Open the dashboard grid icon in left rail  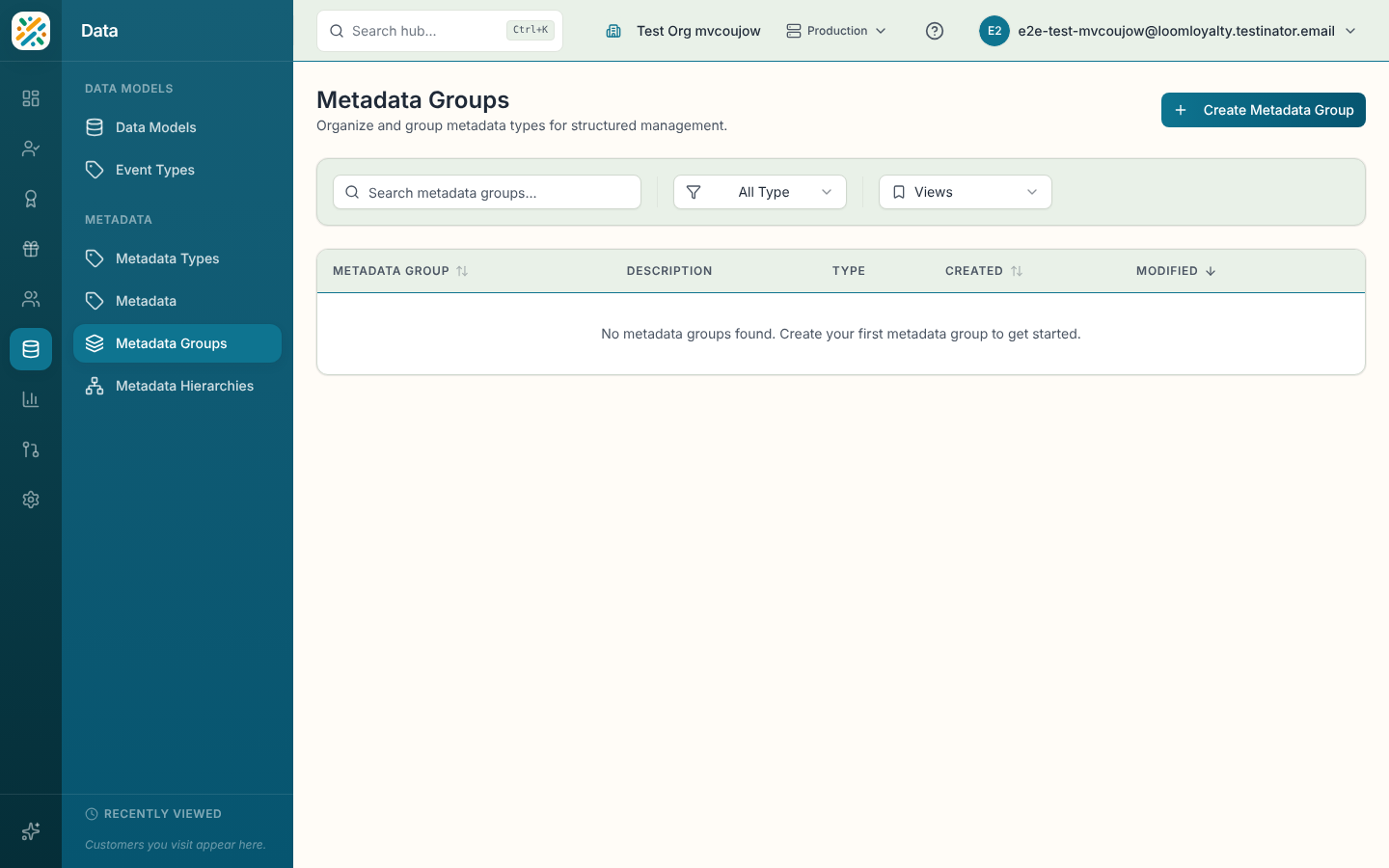(x=31, y=98)
